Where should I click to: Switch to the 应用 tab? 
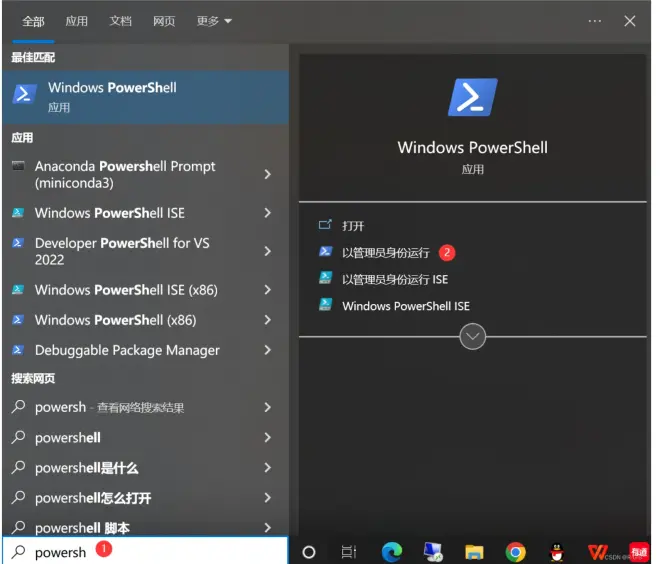pos(77,21)
